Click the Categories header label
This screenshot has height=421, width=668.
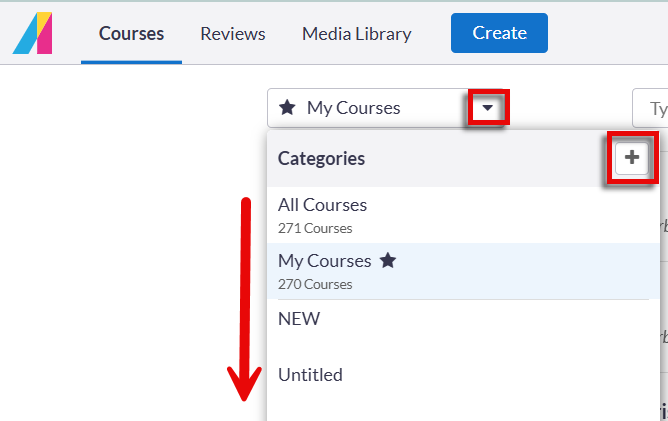(321, 159)
